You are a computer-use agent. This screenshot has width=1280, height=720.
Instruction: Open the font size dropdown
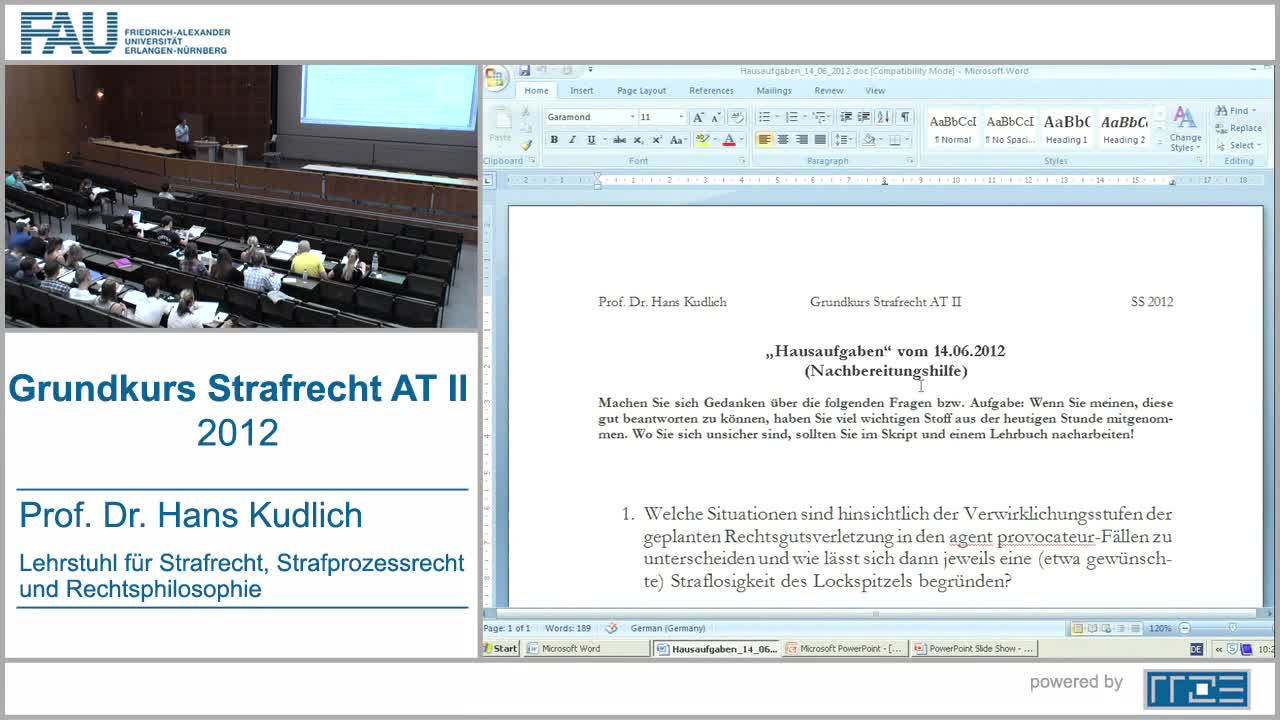[x=681, y=116]
